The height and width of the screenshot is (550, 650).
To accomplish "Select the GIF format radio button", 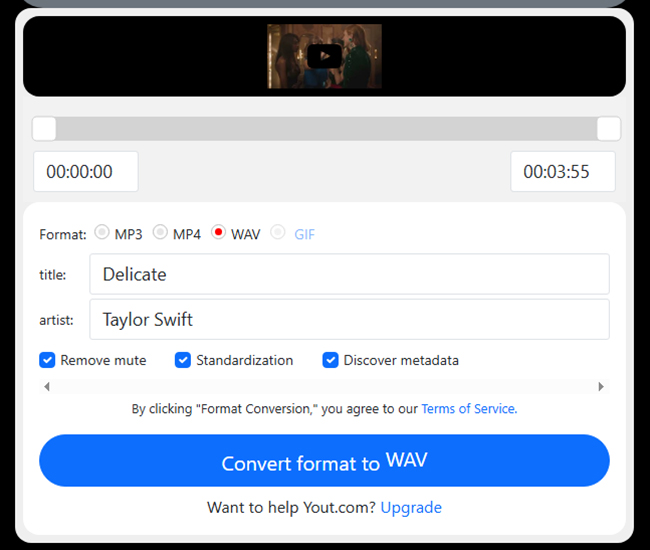I will [x=278, y=232].
